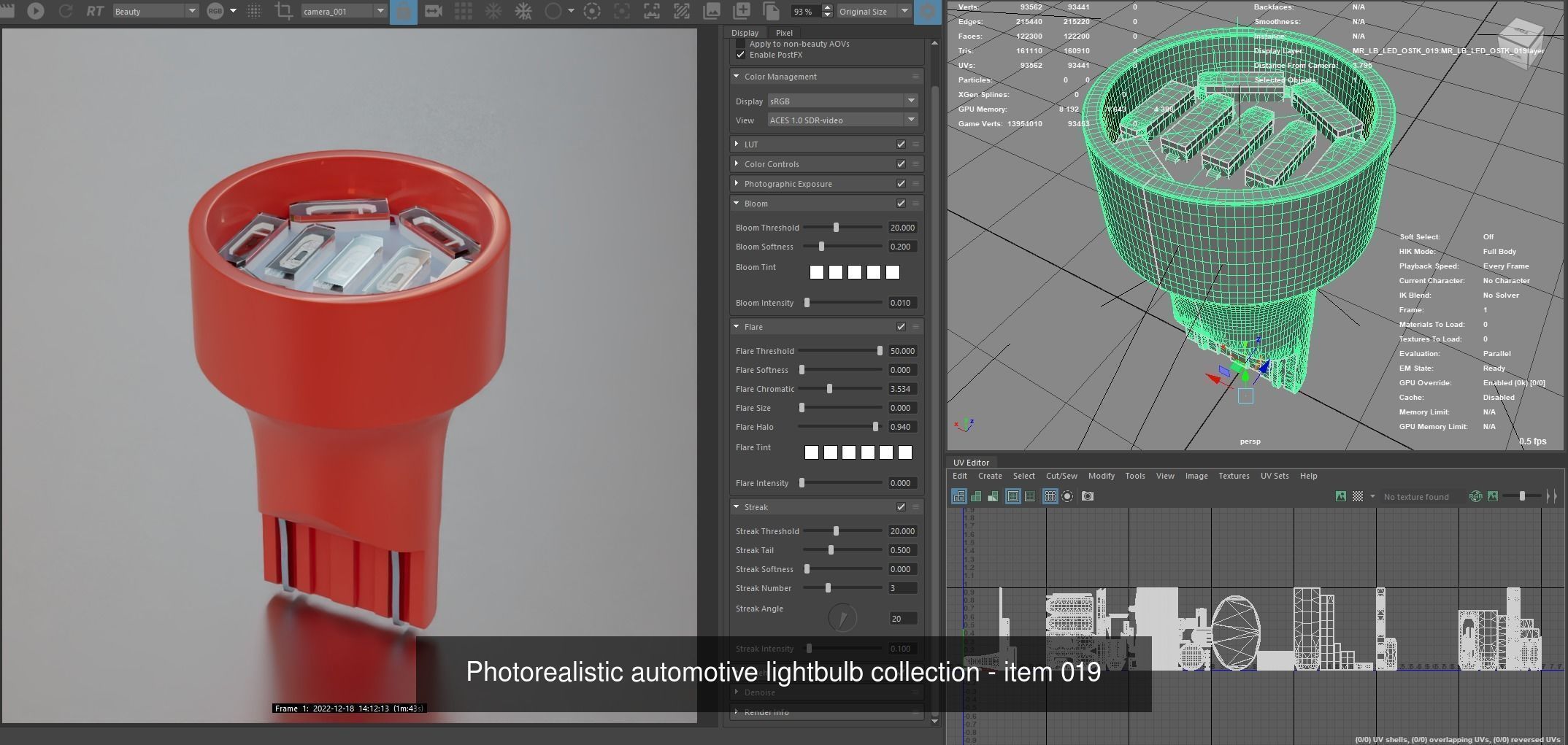This screenshot has width=1568, height=745.
Task: Open the Textures menu in UV Editor
Action: click(1234, 476)
